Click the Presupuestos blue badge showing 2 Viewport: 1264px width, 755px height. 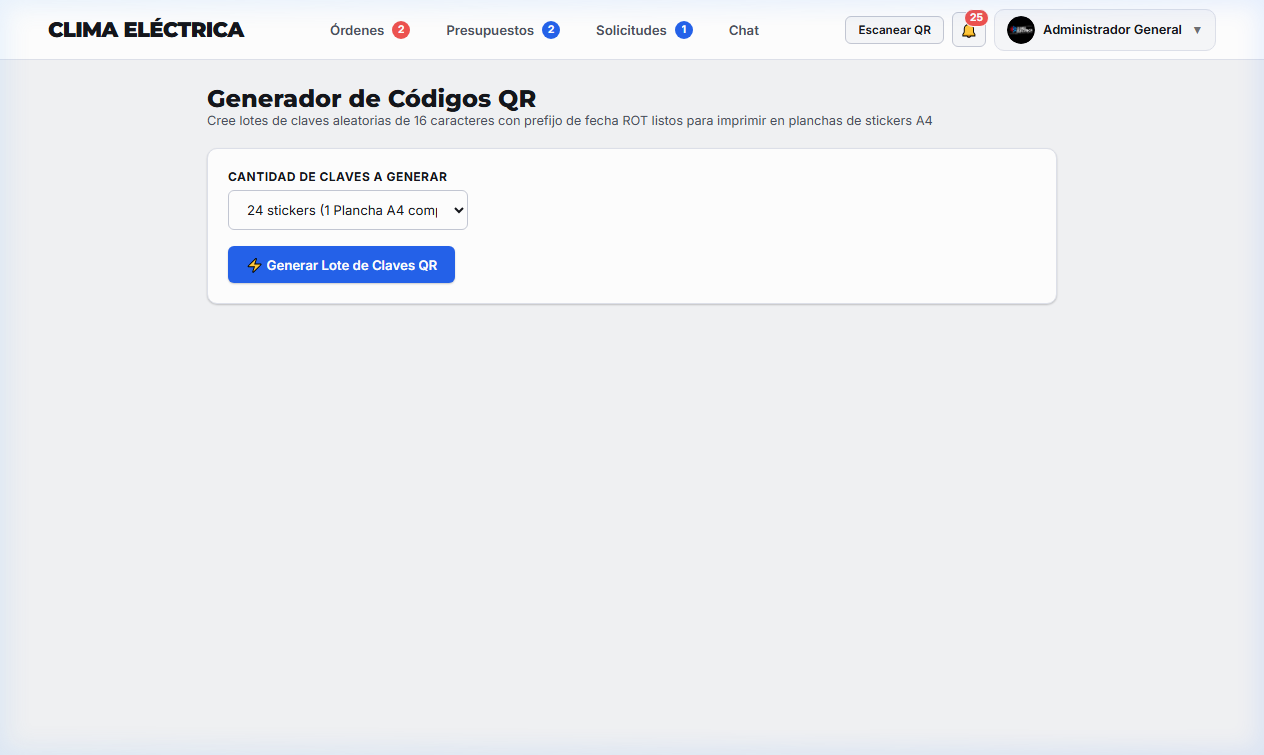551,30
